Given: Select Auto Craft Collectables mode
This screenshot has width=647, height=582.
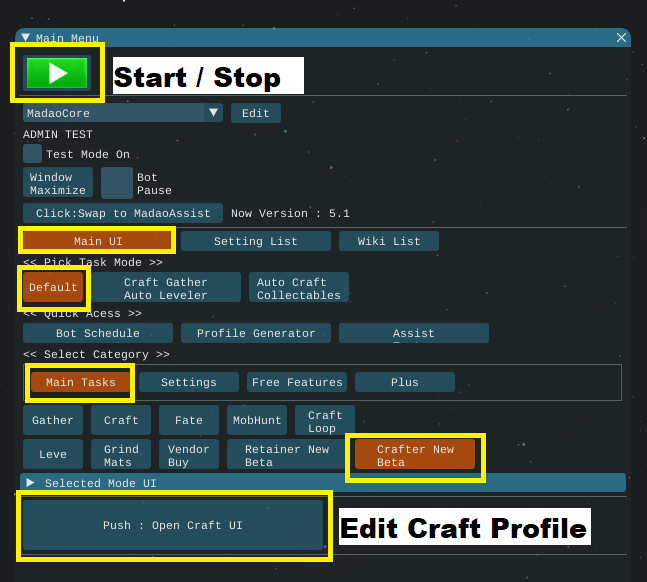Looking at the screenshot, I should [298, 288].
